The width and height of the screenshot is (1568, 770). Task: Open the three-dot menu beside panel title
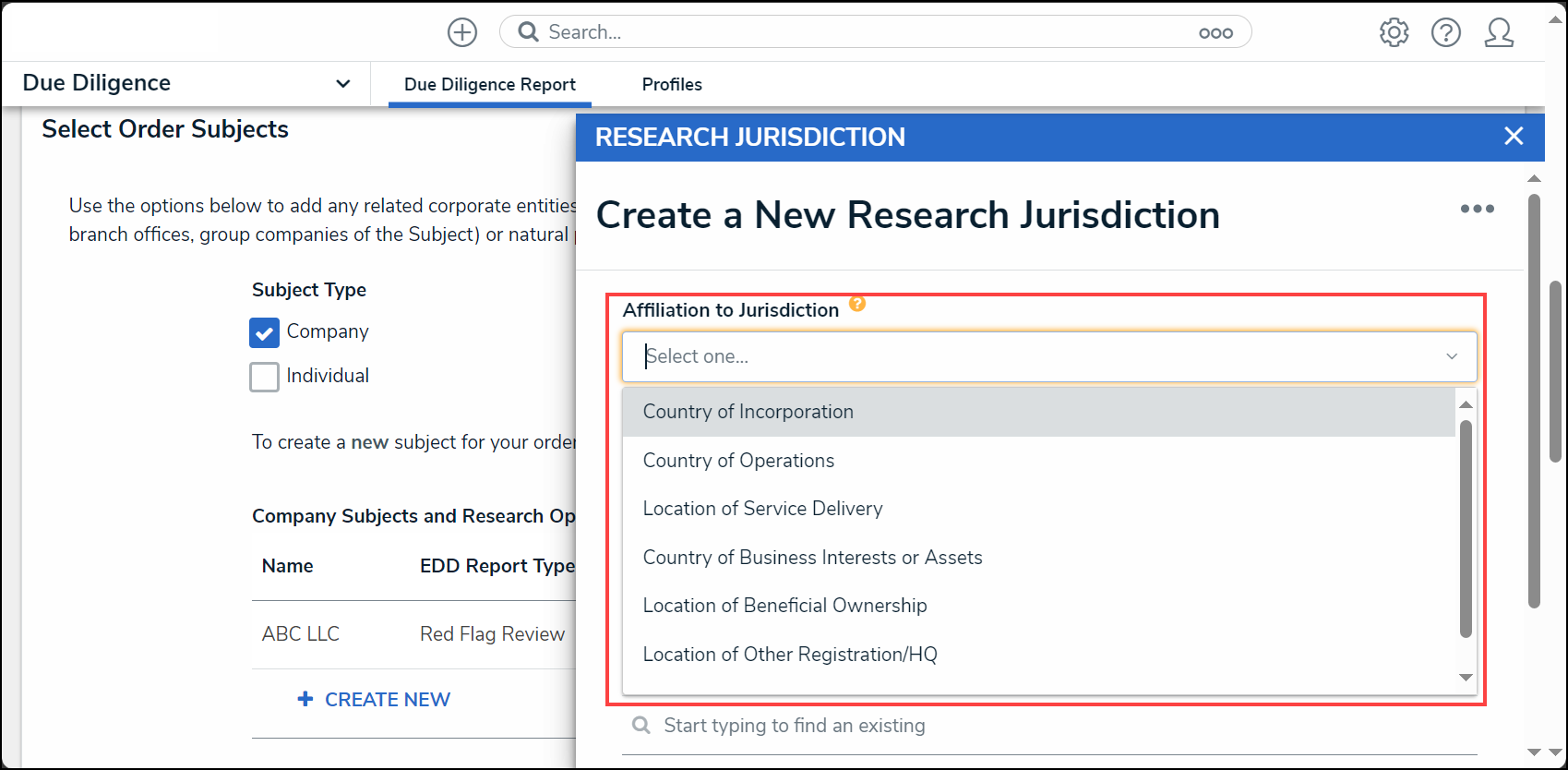pyautogui.click(x=1477, y=209)
